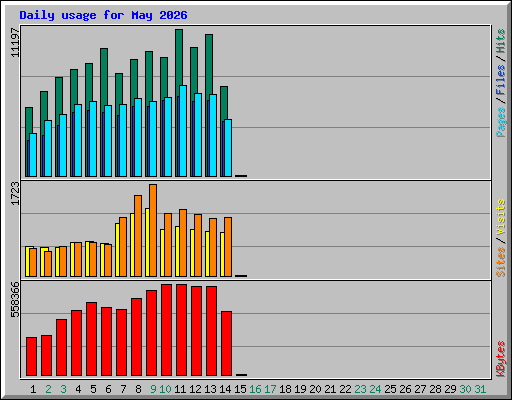Click the orange sites bar for day 8

click(138, 236)
